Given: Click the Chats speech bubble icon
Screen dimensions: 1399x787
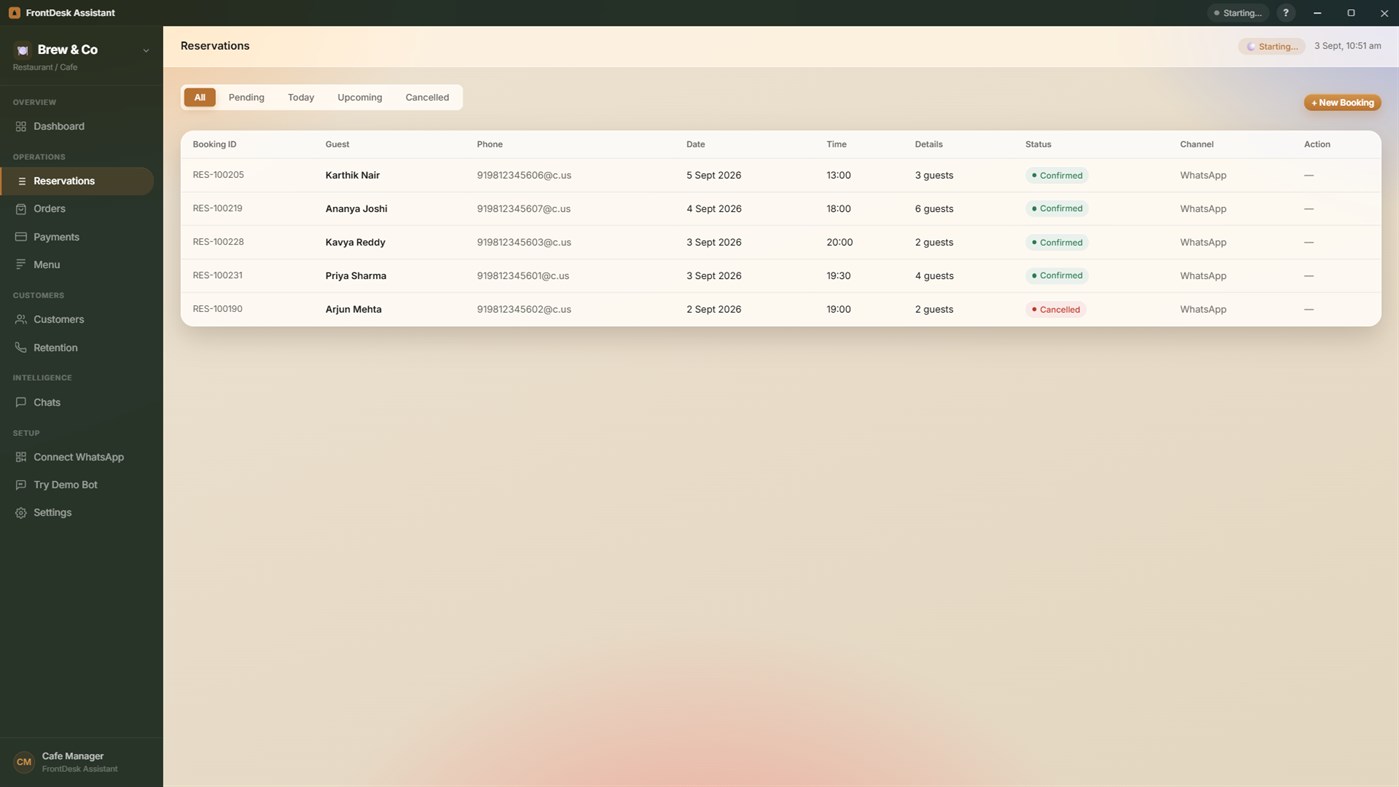Looking at the screenshot, I should click(x=21, y=403).
